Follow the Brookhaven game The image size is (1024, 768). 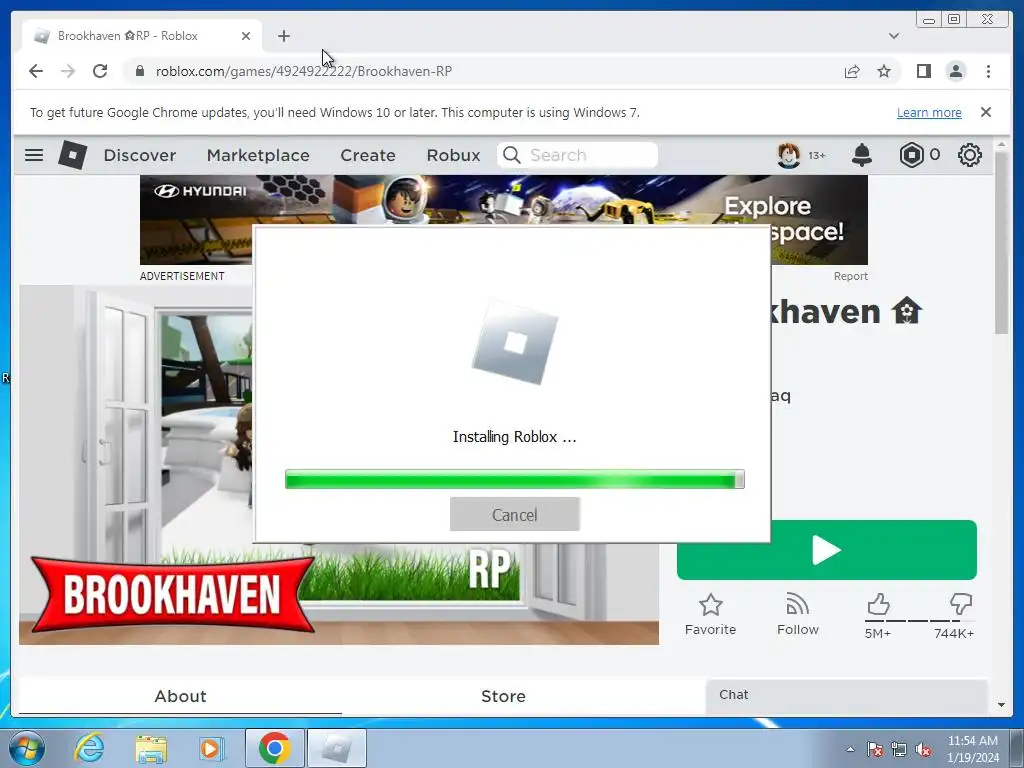click(797, 614)
